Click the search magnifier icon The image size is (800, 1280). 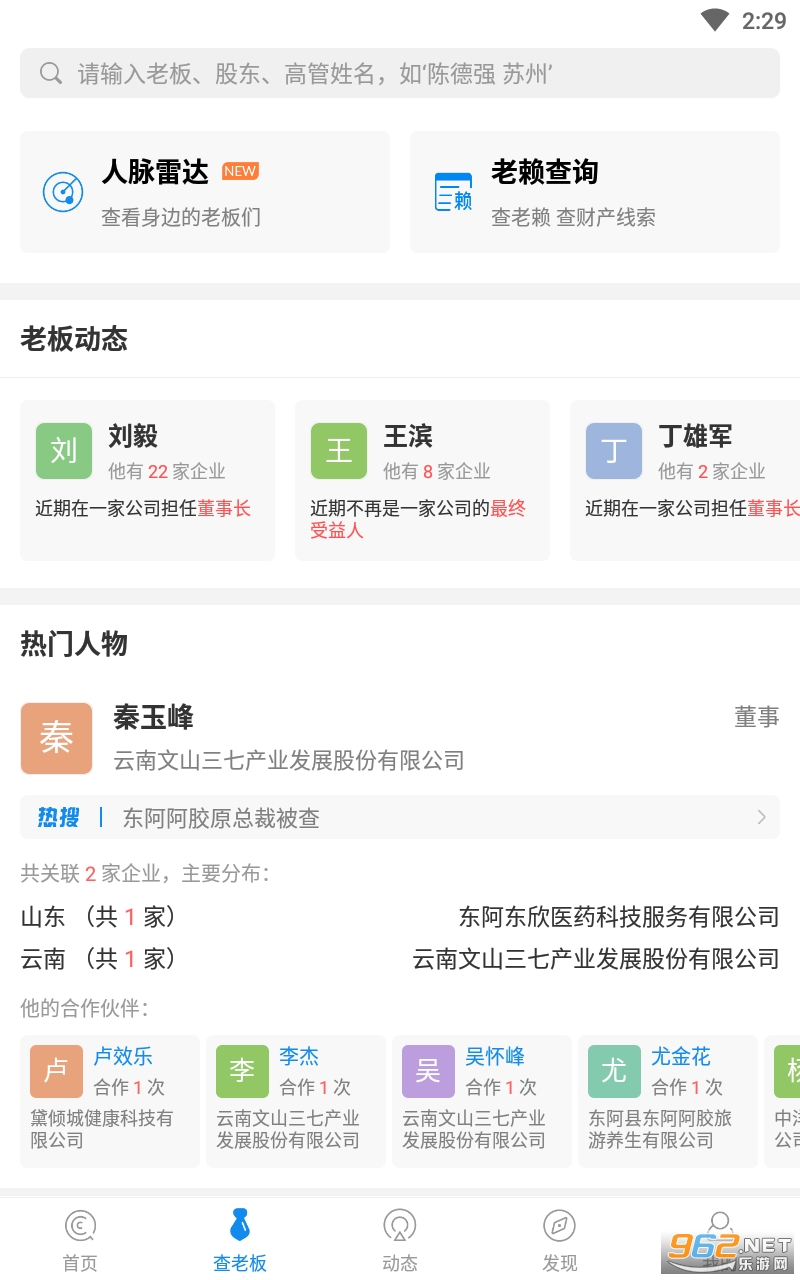[x=51, y=73]
